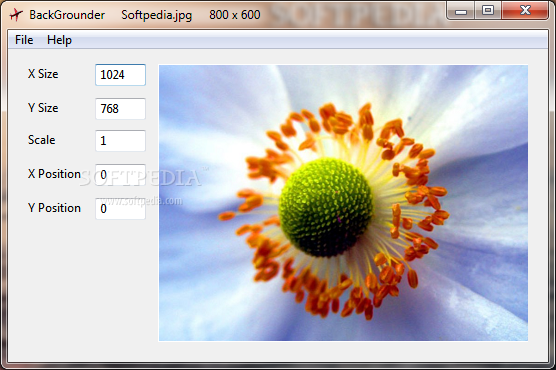Click the 'X Position' label

point(54,174)
